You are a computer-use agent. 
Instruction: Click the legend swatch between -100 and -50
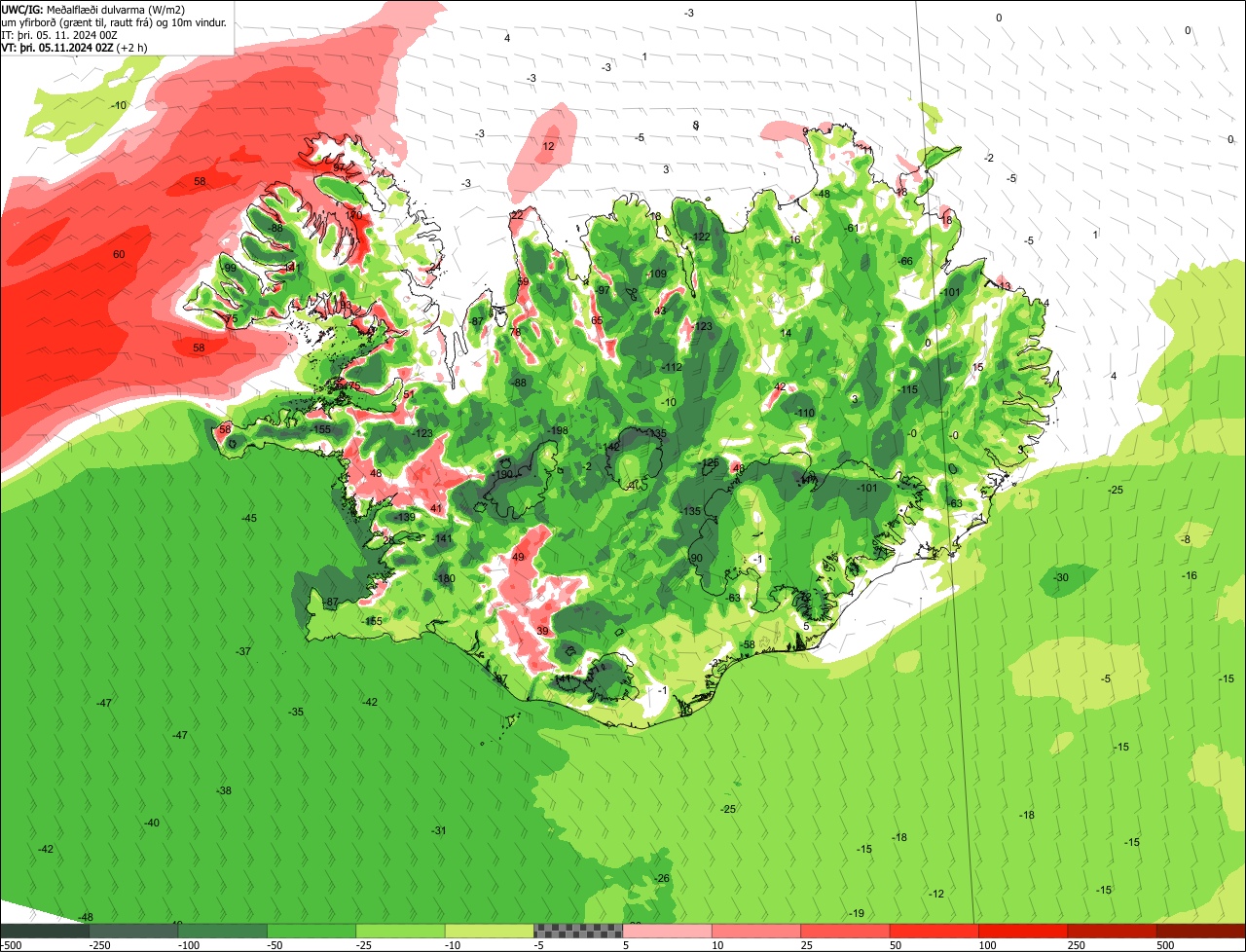222,932
